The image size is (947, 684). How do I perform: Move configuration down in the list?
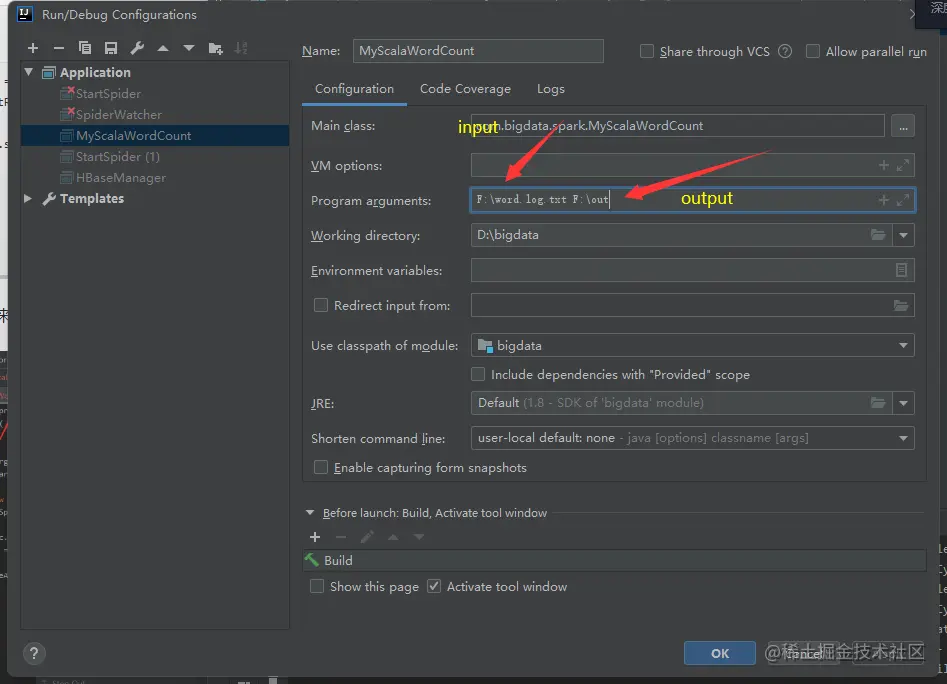(x=189, y=48)
